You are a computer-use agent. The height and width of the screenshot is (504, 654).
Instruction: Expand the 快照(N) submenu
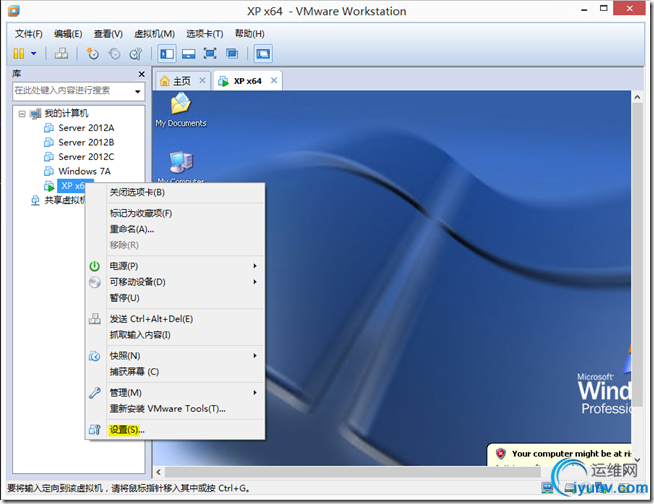tap(175, 356)
